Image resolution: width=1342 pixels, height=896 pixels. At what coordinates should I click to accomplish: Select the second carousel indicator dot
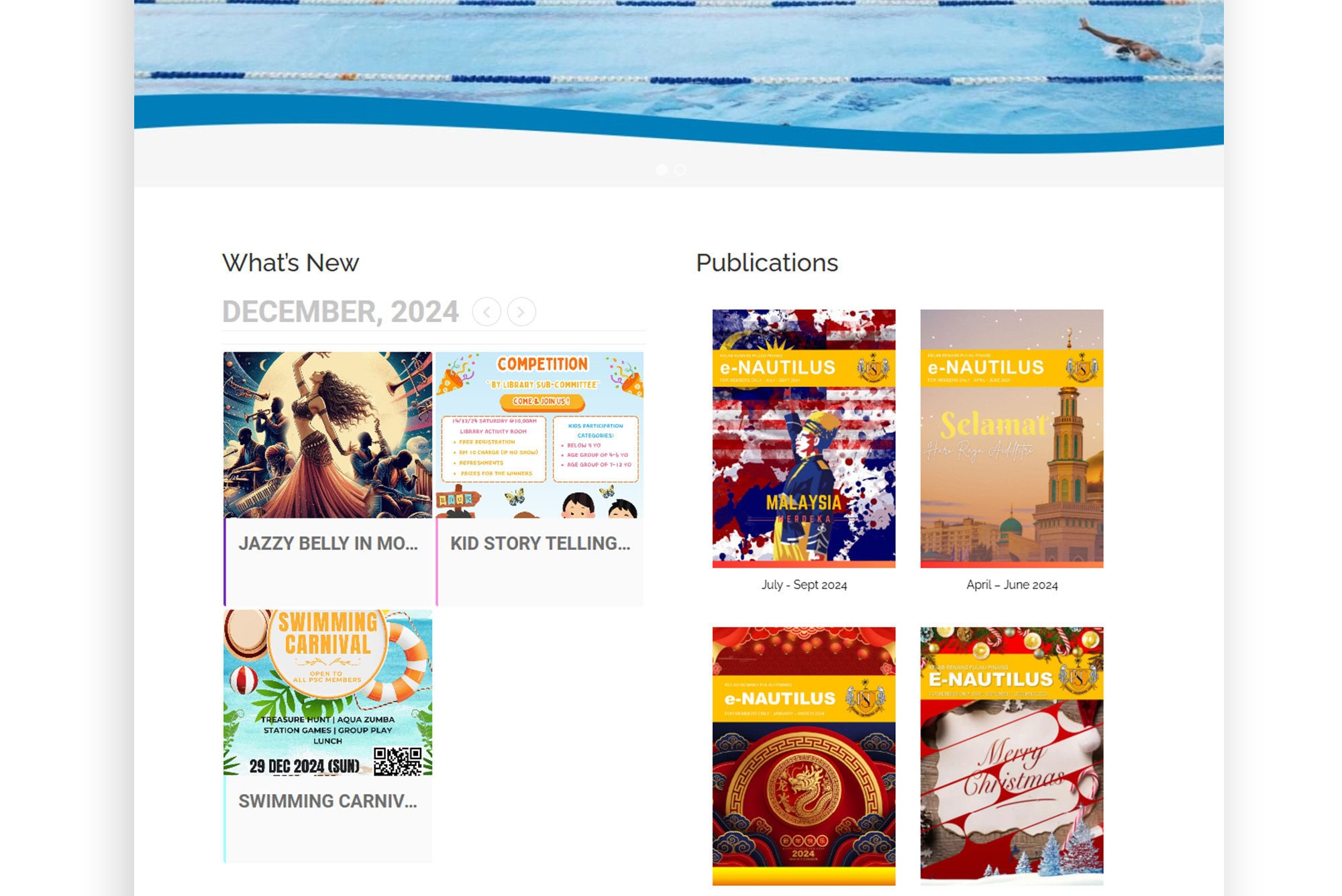[679, 171]
